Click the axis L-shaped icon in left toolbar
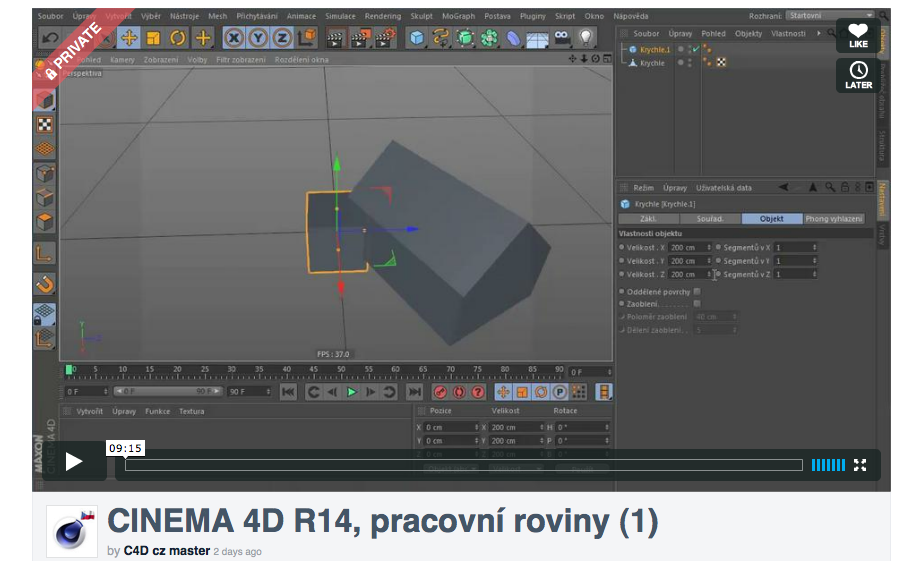921x561 pixels. [x=45, y=254]
